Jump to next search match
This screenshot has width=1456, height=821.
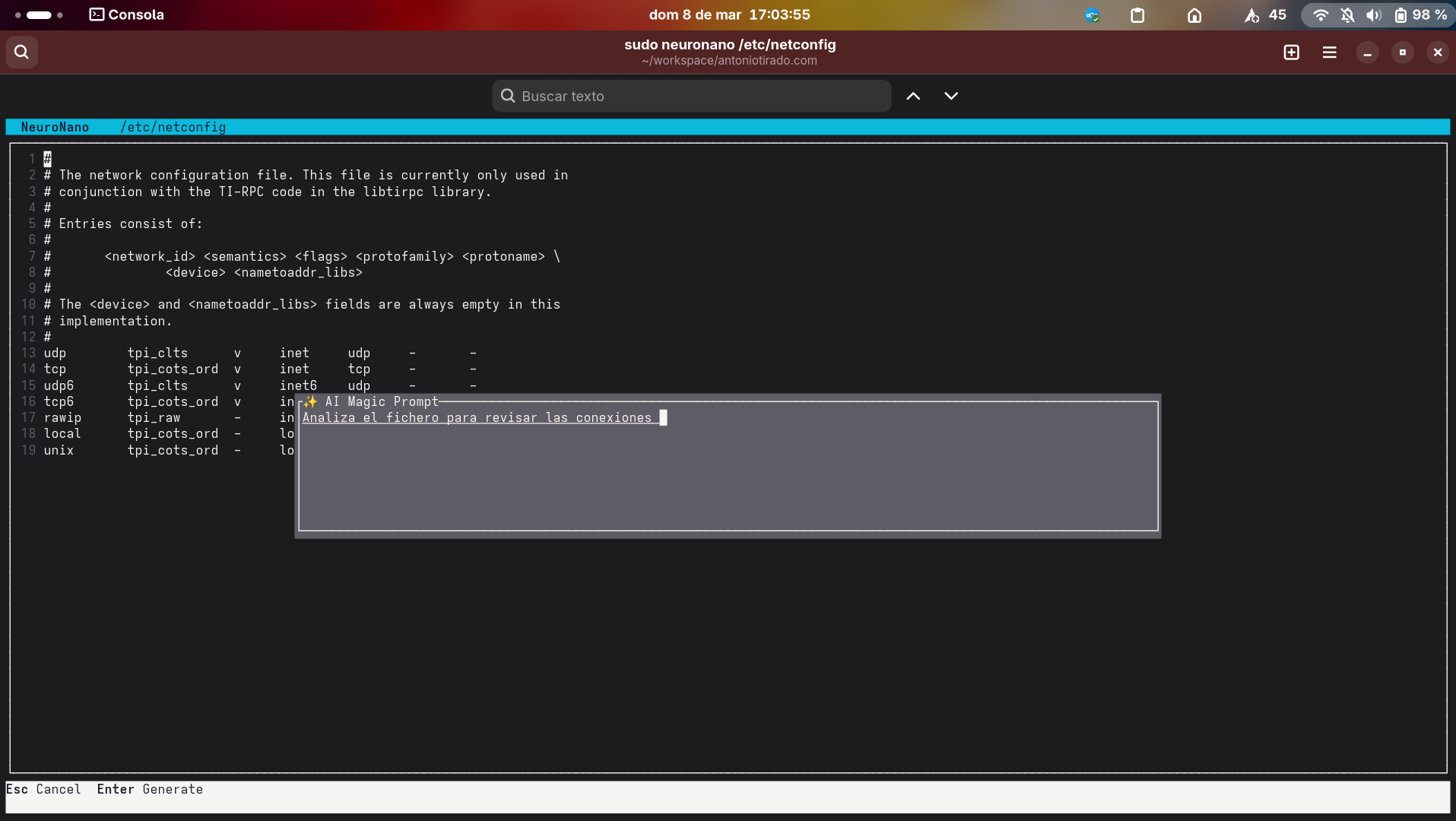[x=950, y=97]
